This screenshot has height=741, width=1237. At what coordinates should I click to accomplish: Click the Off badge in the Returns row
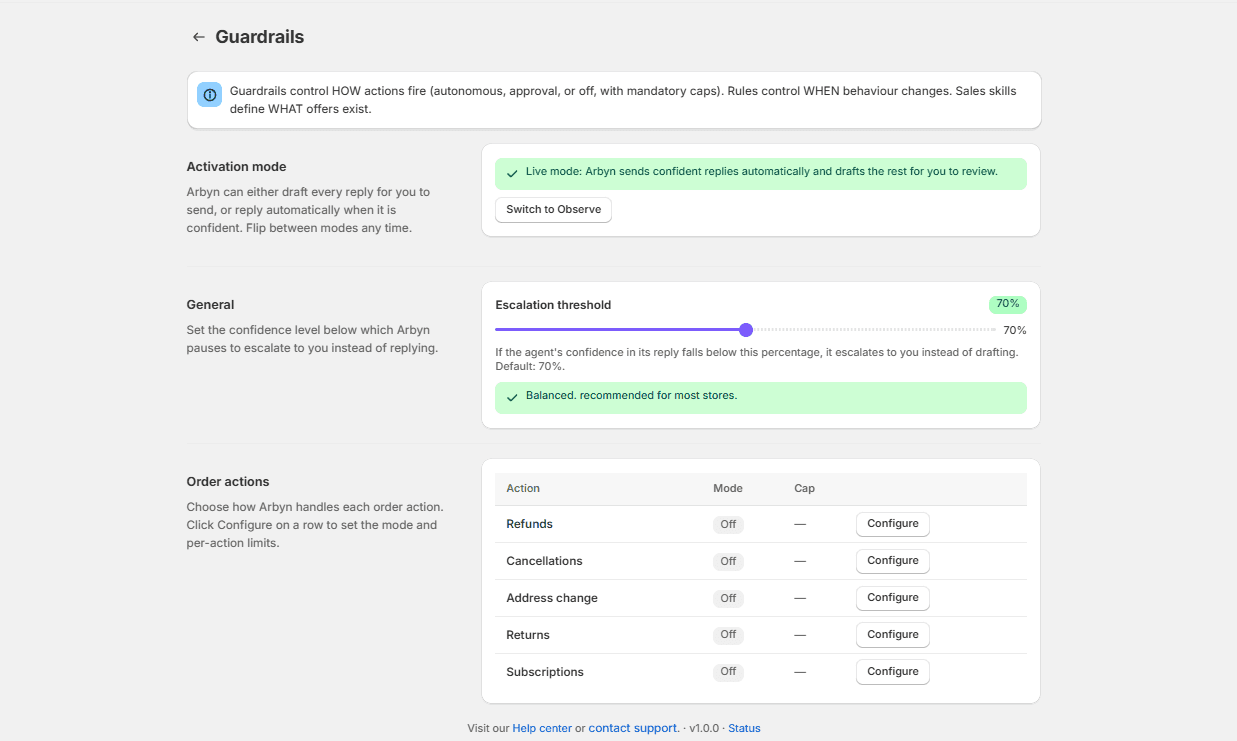pyautogui.click(x=728, y=635)
